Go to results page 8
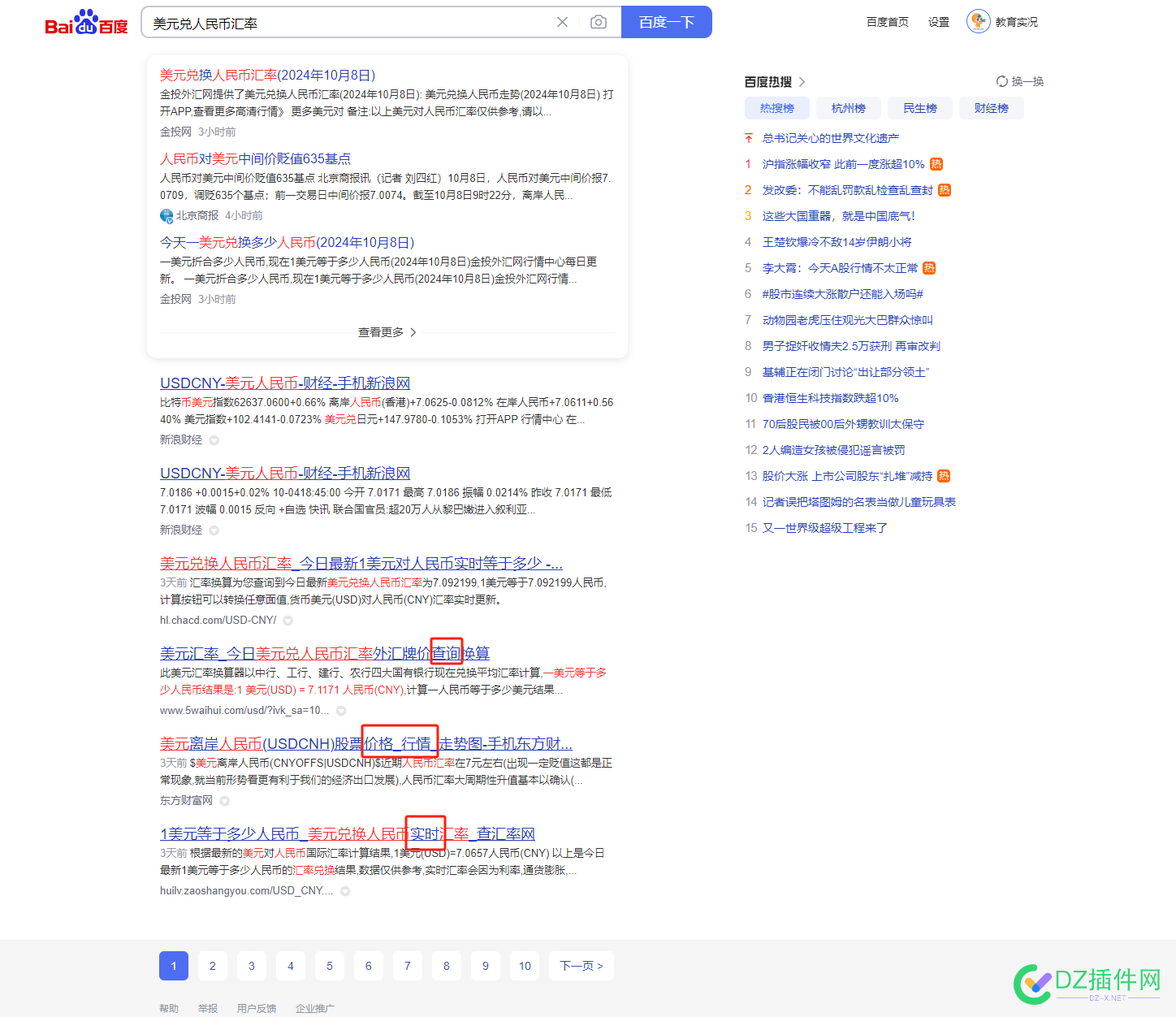Screen dimensions: 1176x1017 447,966
